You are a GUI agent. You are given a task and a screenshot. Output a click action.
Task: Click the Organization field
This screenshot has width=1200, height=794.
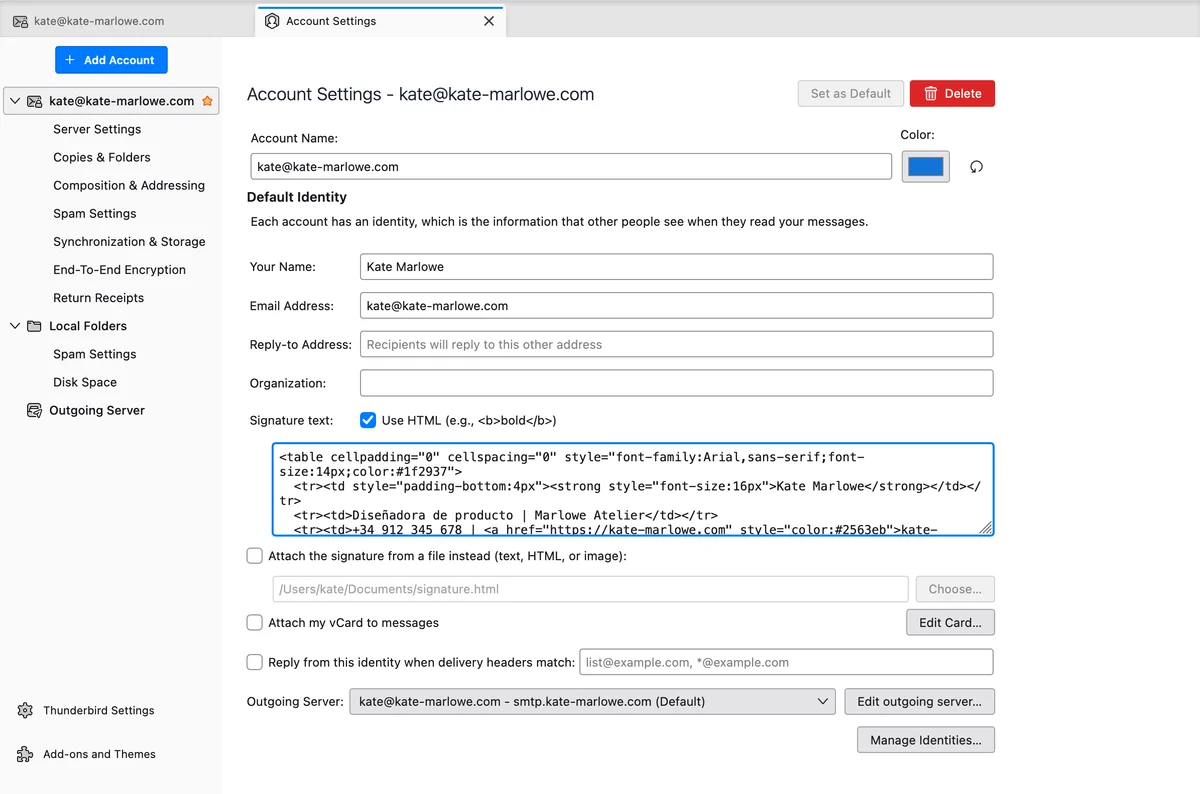point(676,383)
